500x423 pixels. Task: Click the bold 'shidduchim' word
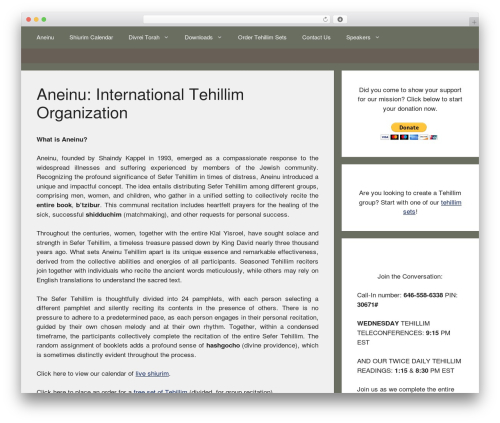point(103,214)
